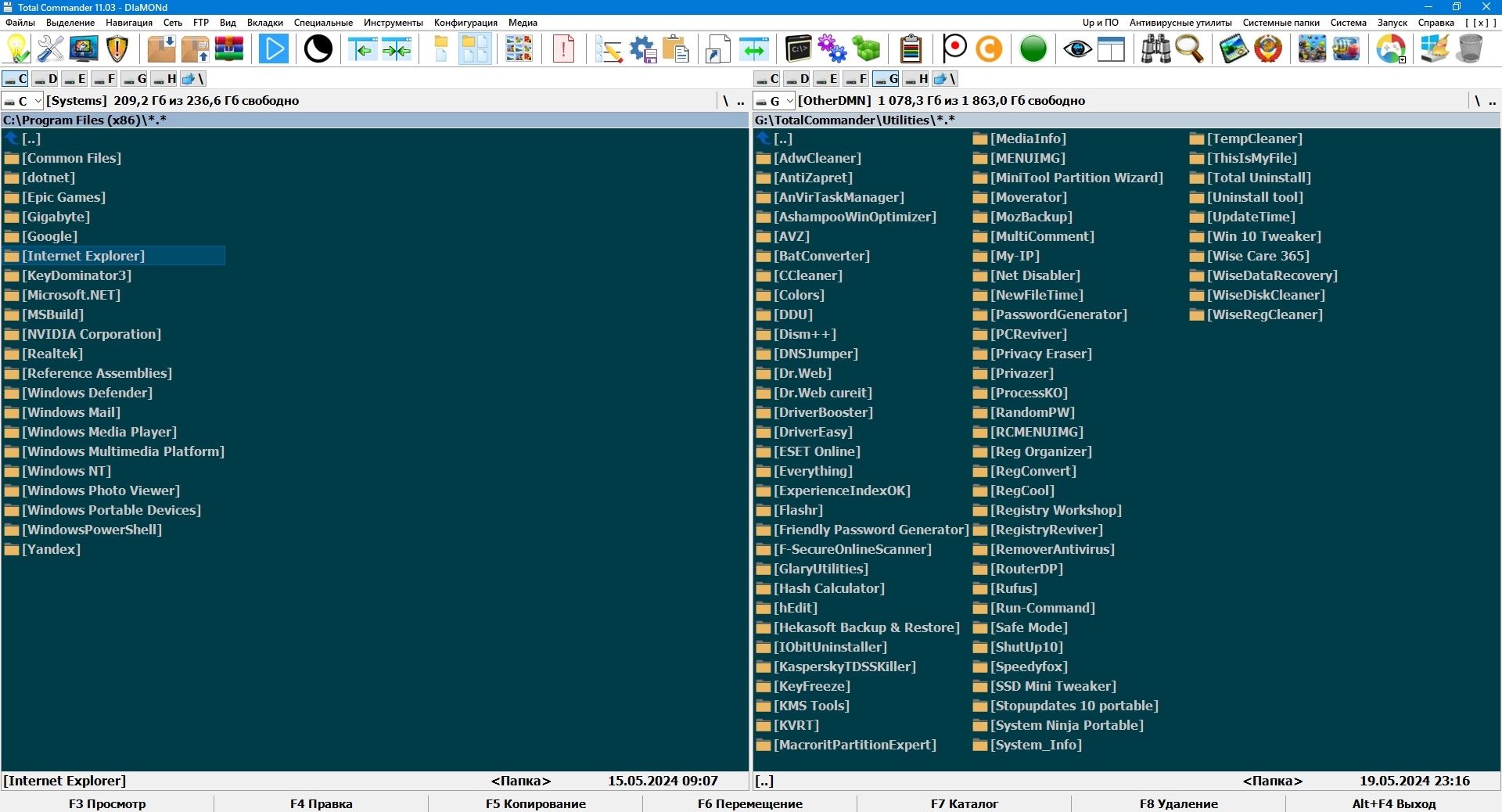Image resolution: width=1502 pixels, height=812 pixels.
Task: Switch left panel to drive D button
Action: tap(45, 79)
